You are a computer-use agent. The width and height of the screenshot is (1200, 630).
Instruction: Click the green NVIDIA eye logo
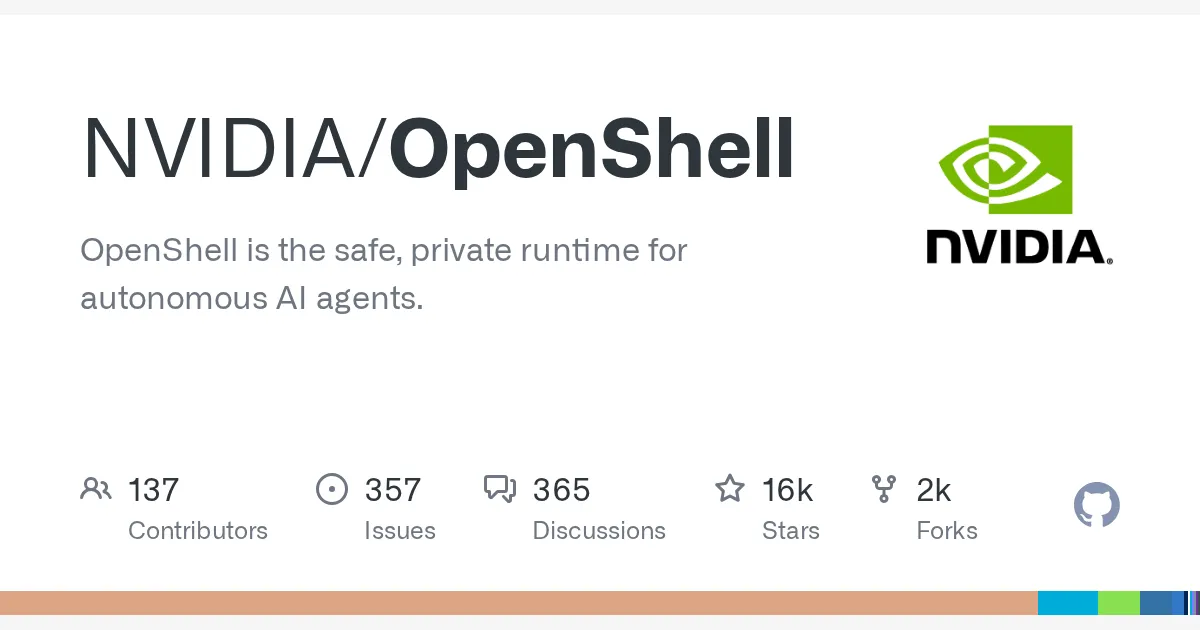click(x=1005, y=170)
